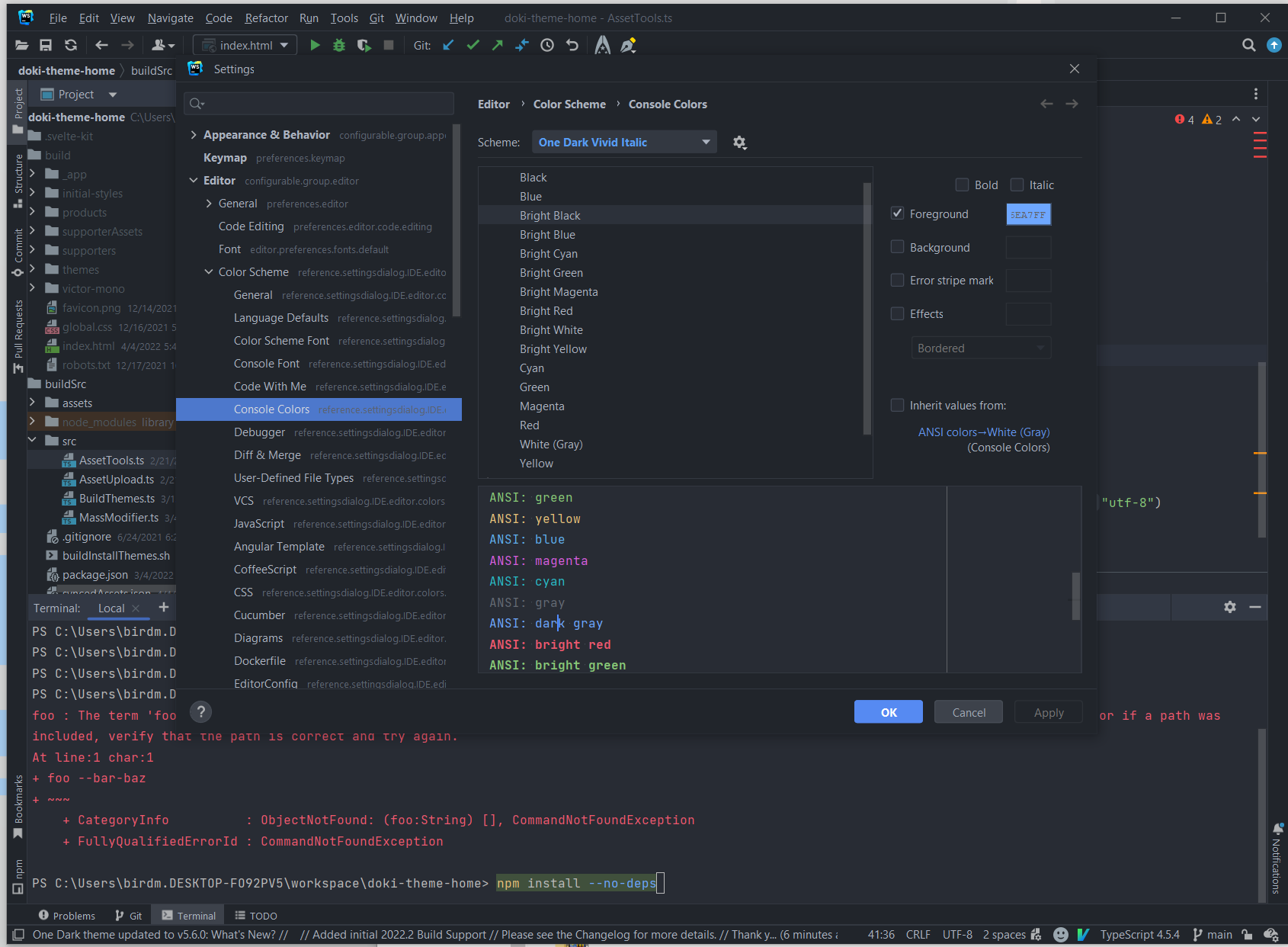1288x947 pixels.
Task: Click the Git update project arrow icon
Action: click(x=447, y=45)
